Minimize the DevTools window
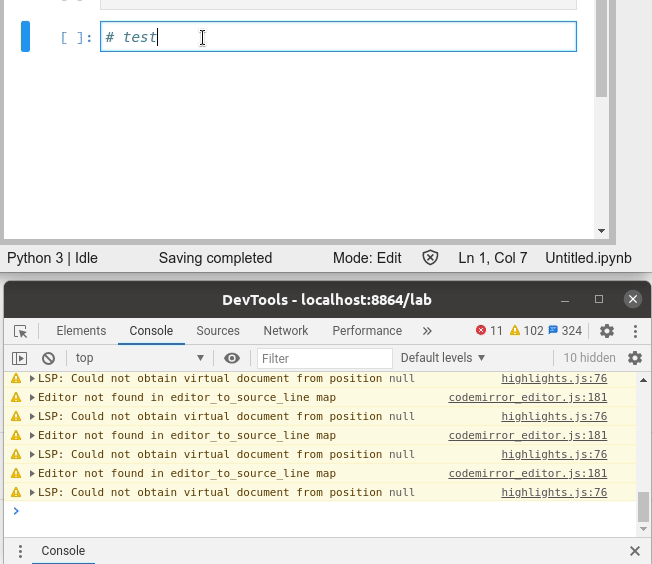Screen dimensions: 652x564 click(565, 300)
